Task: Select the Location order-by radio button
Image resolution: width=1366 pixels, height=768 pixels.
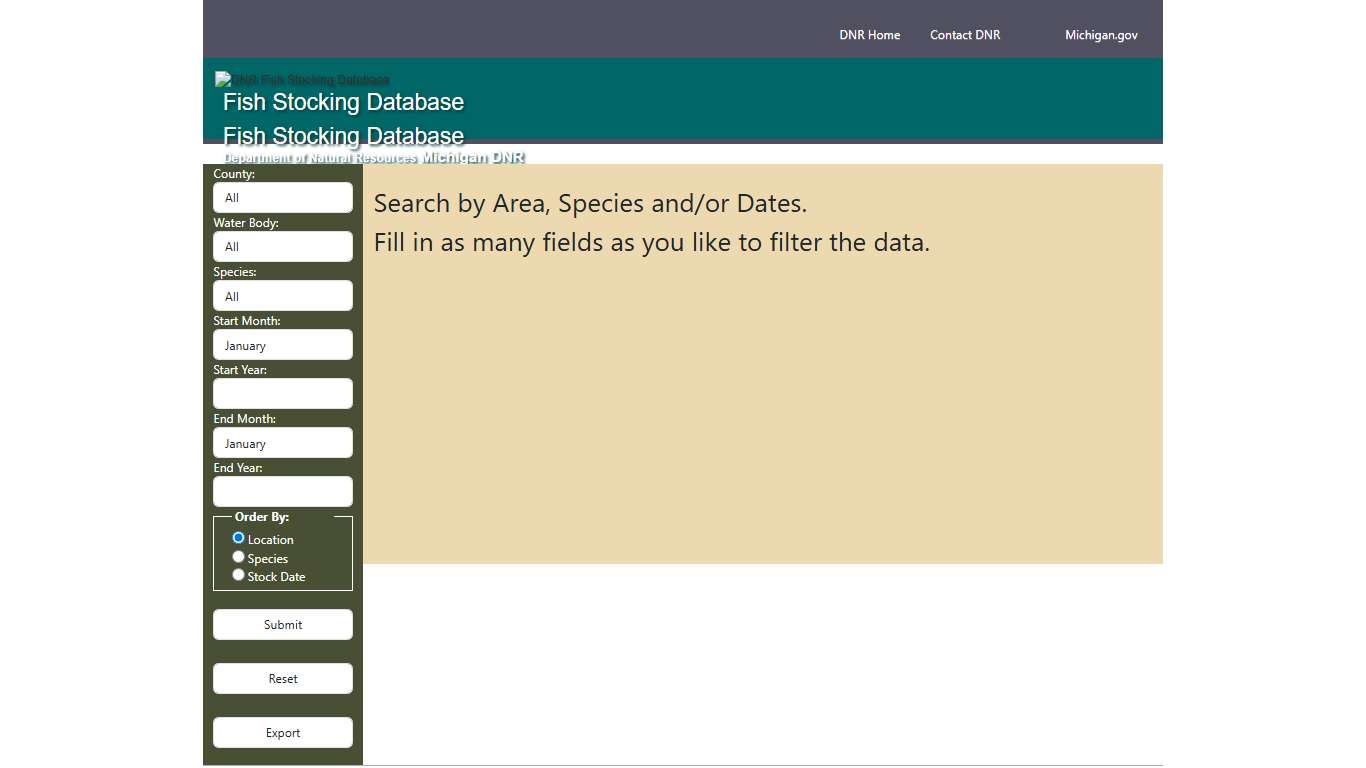Action: (238, 538)
